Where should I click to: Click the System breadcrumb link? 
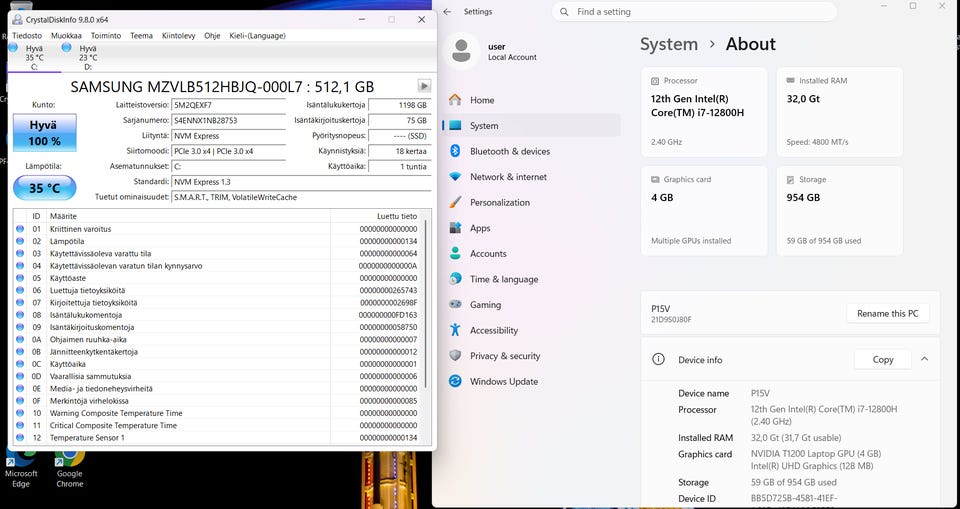(669, 44)
